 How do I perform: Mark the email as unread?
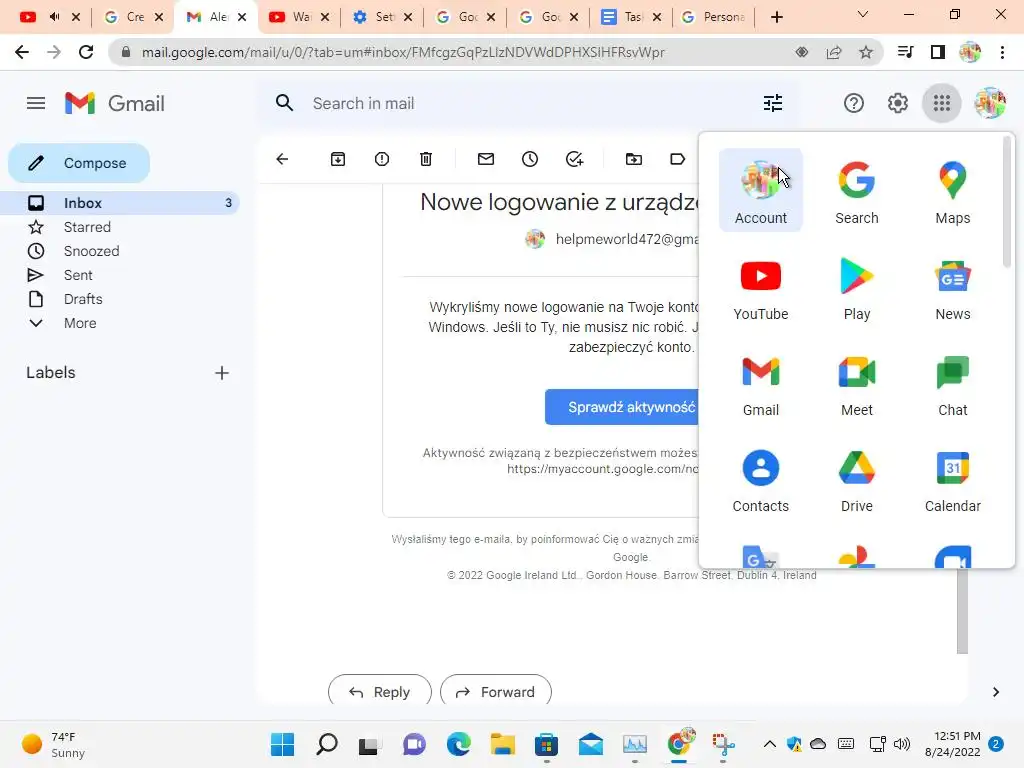click(x=485, y=159)
